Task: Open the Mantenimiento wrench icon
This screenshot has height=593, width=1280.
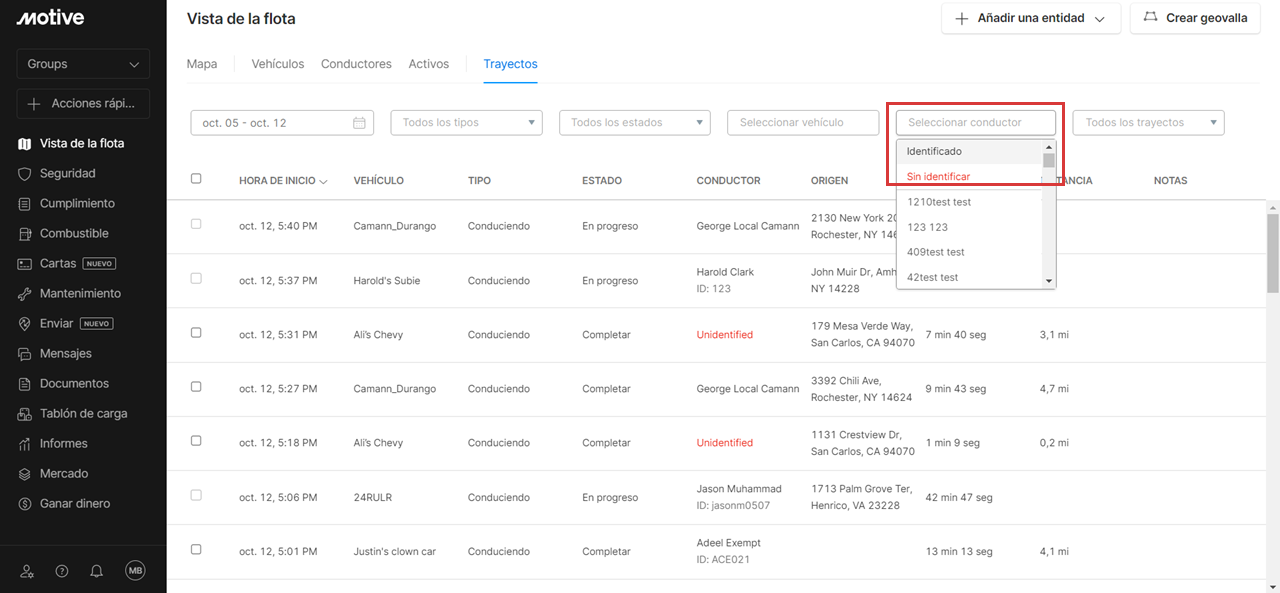Action: tap(25, 294)
